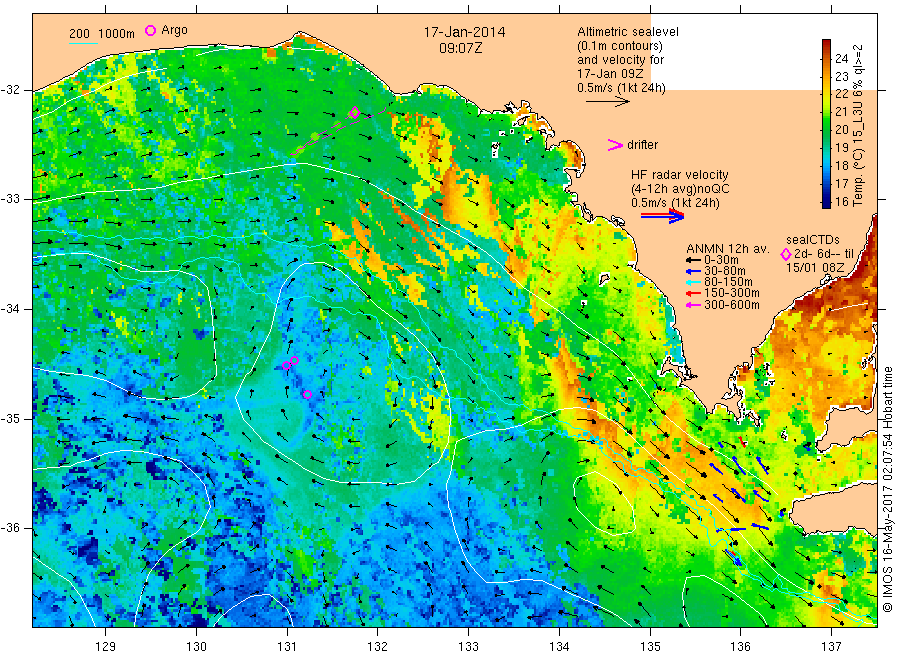Image resolution: width=900 pixels, height=660 pixels.
Task: Click the '09:07Z' time label
Action: coord(460,48)
